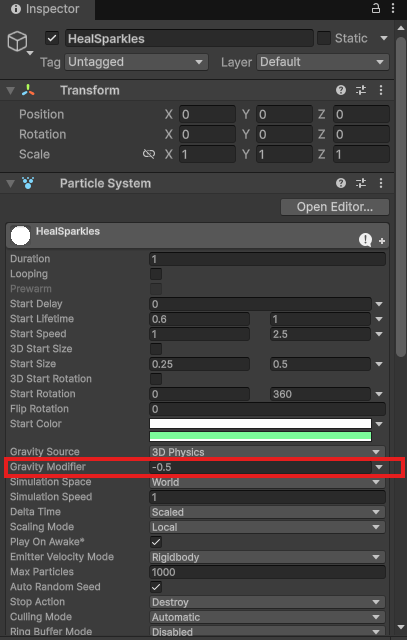Click the Inspector lock icon
The height and width of the screenshot is (640, 407).
pos(376,8)
